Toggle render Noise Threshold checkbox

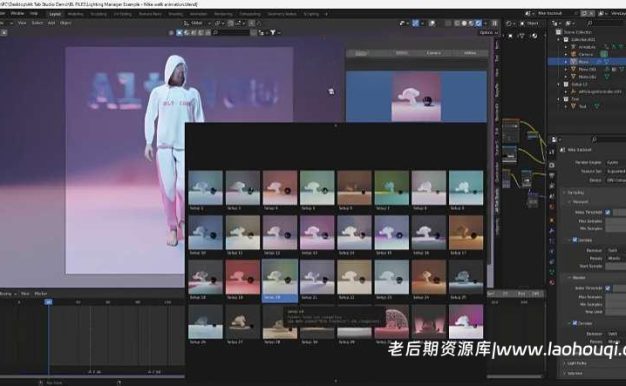[x=608, y=288]
